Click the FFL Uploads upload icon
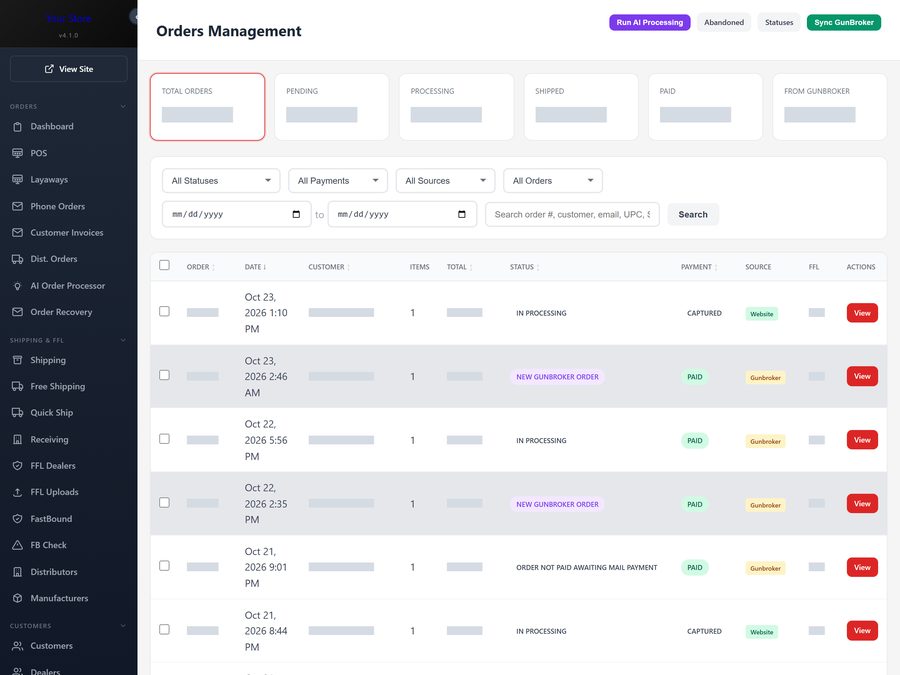This screenshot has width=900, height=675. click(18, 492)
